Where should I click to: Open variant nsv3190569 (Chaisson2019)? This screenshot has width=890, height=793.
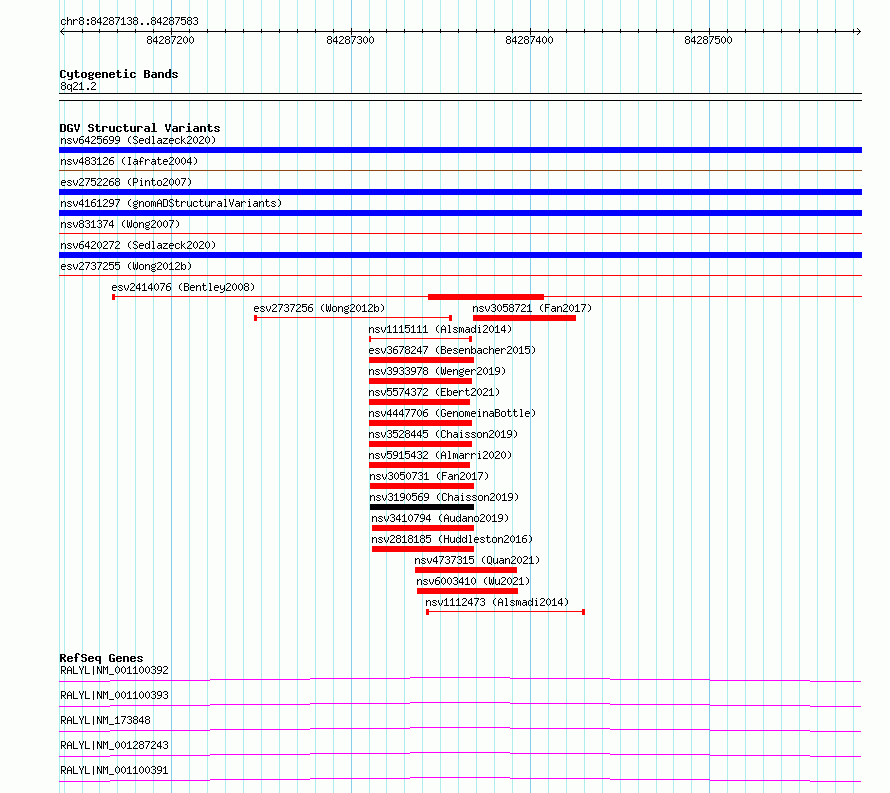coord(444,497)
